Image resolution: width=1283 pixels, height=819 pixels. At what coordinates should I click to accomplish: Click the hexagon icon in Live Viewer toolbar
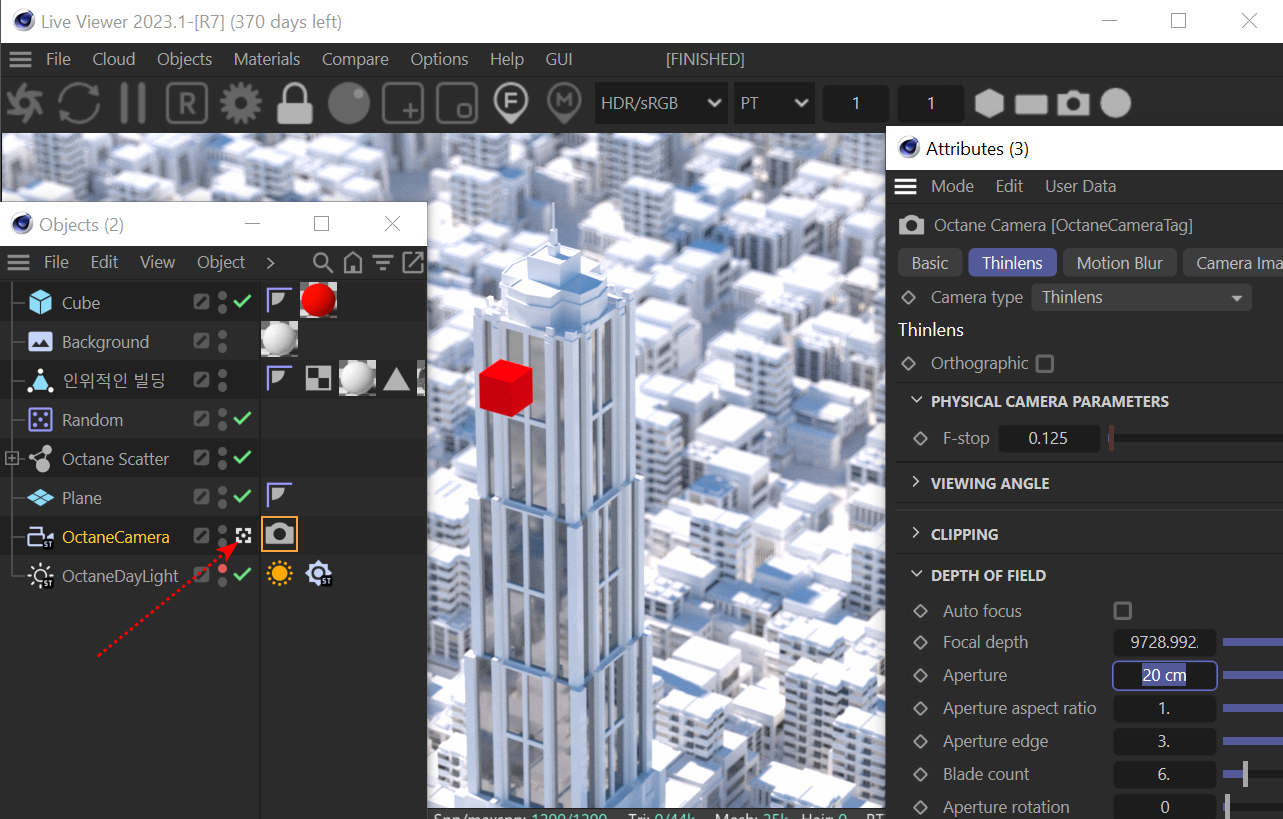[989, 103]
